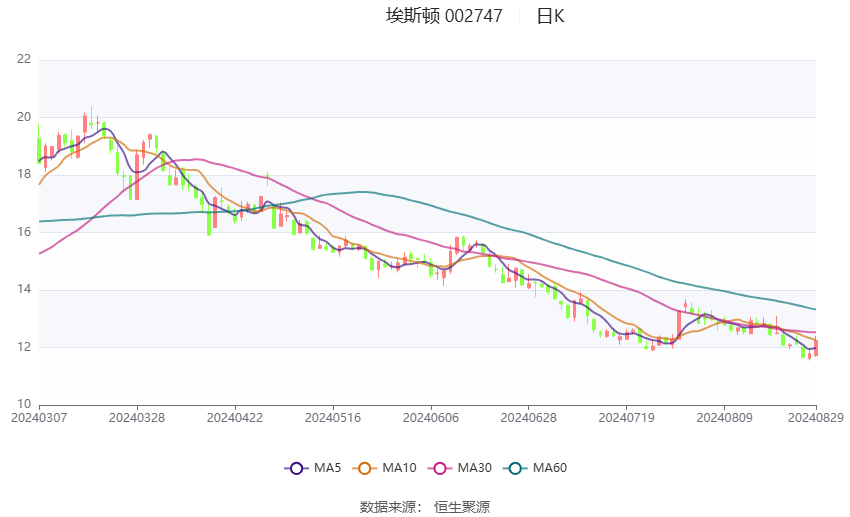Toggle the MA30 legend entry

point(460,468)
